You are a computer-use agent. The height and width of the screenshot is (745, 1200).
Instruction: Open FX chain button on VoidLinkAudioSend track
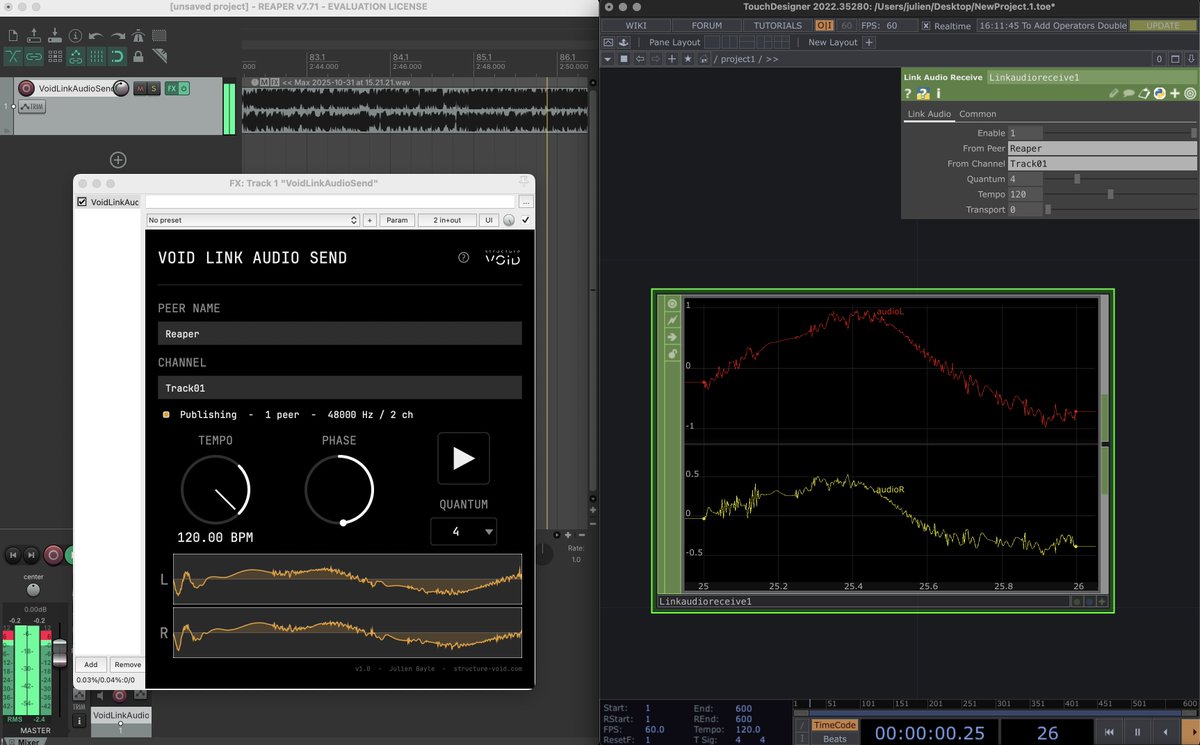point(172,88)
